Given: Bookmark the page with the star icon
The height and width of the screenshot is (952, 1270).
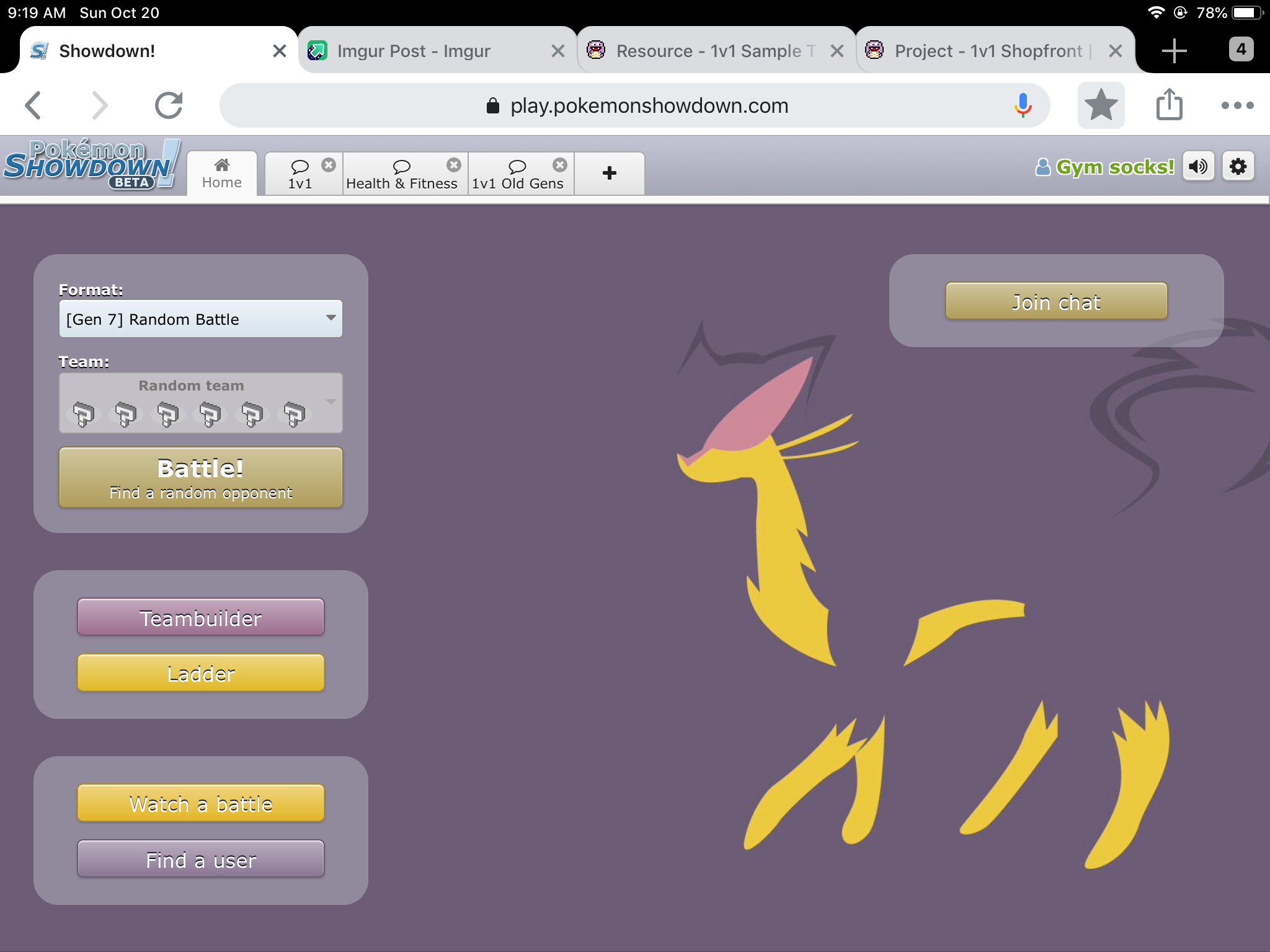Looking at the screenshot, I should click(1101, 105).
